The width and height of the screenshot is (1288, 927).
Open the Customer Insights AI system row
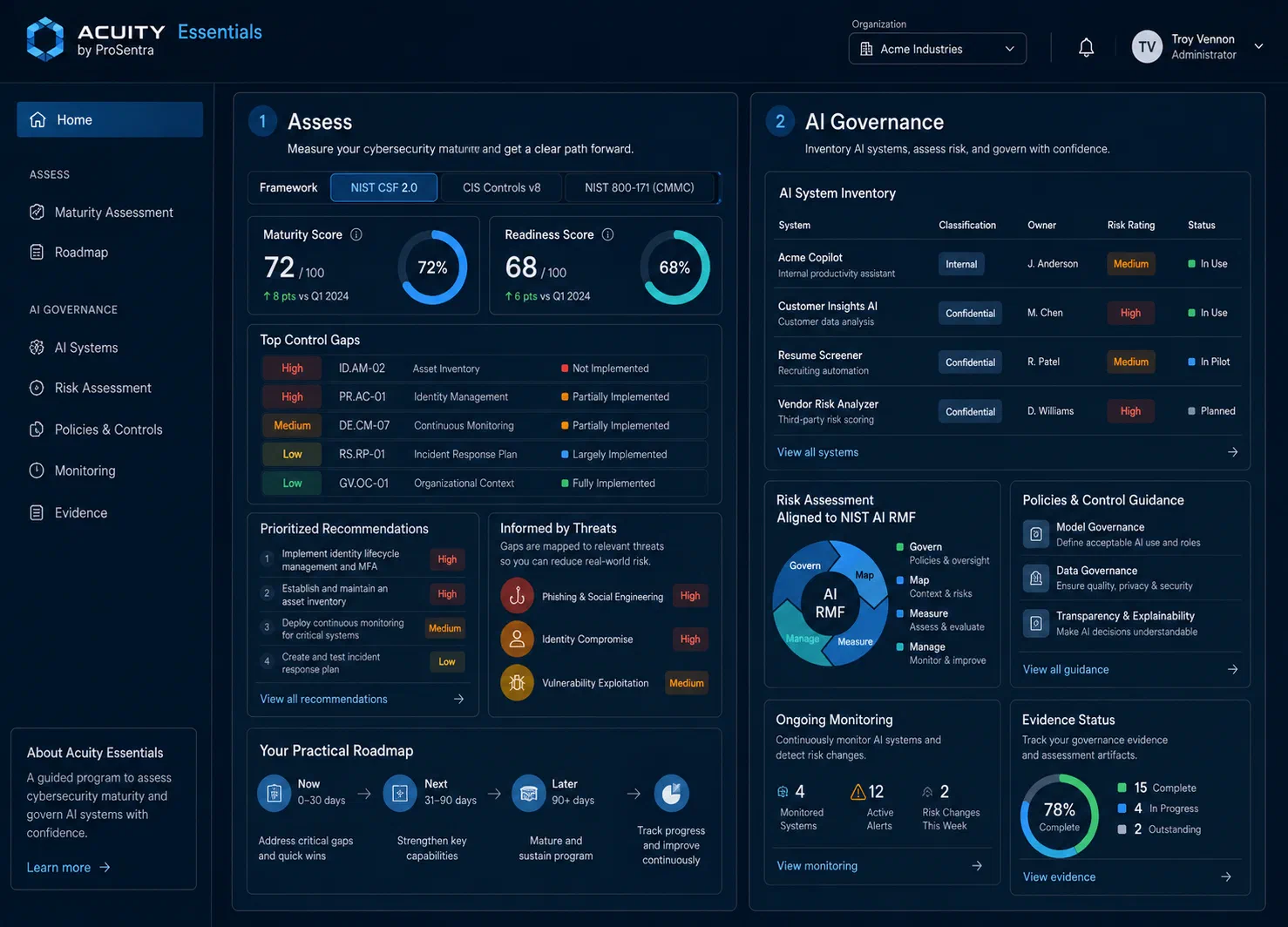point(1007,313)
